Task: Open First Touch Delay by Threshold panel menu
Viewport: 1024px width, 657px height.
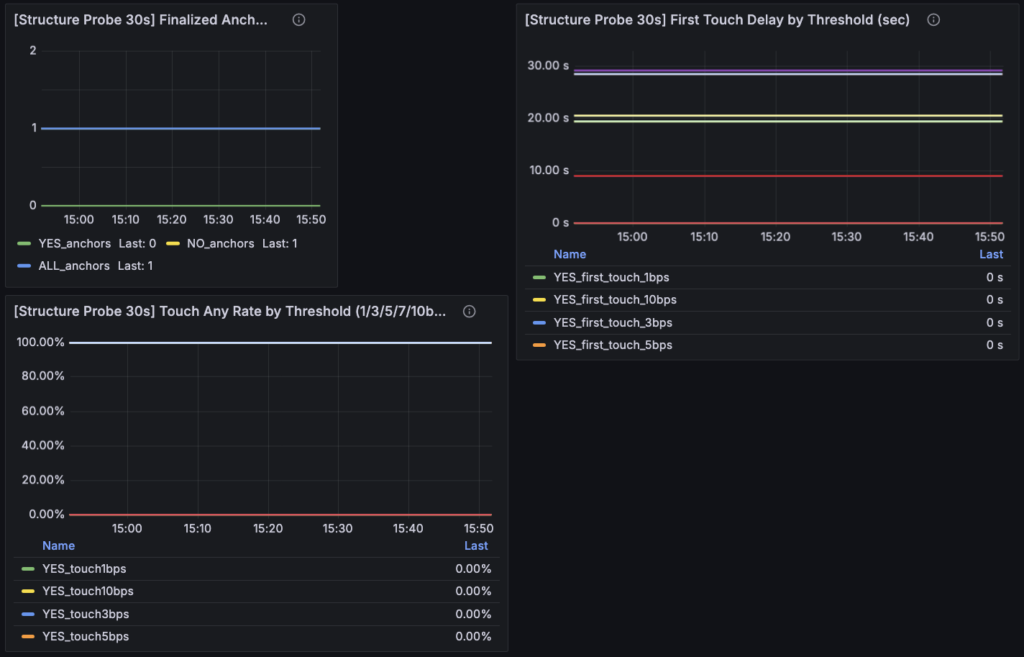Action: coord(717,20)
